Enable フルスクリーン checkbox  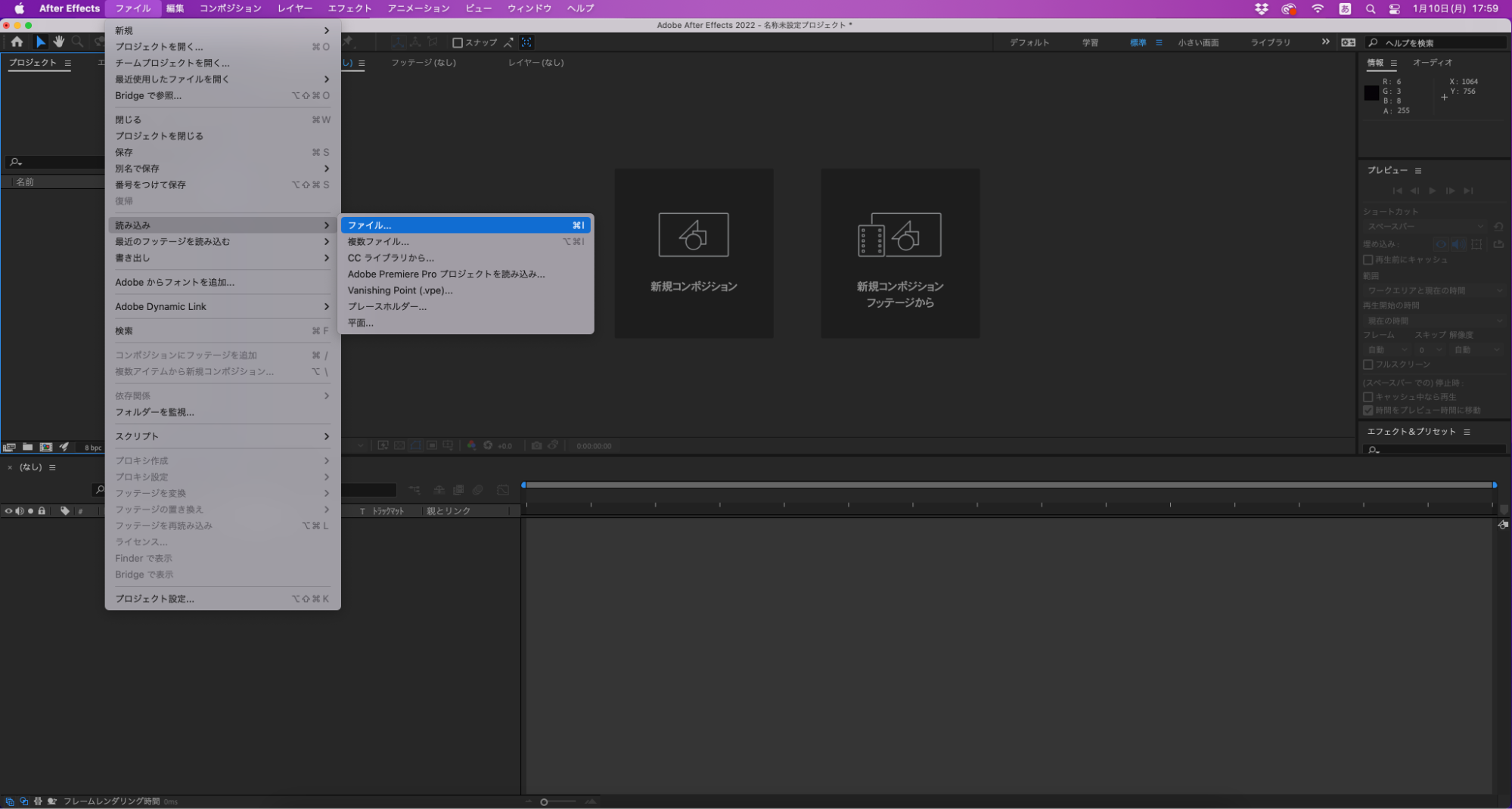pos(1368,364)
